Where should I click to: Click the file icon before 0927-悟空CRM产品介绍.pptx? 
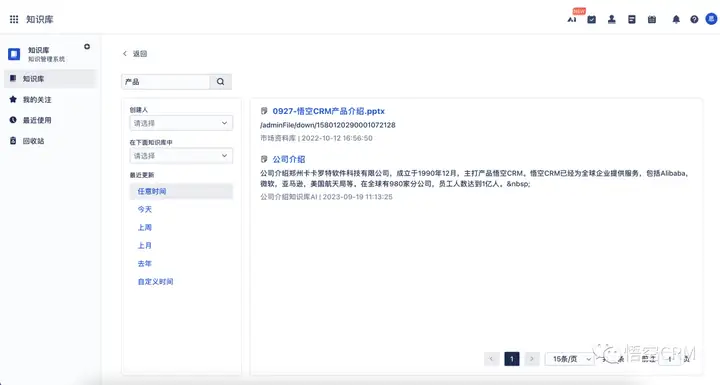click(264, 111)
